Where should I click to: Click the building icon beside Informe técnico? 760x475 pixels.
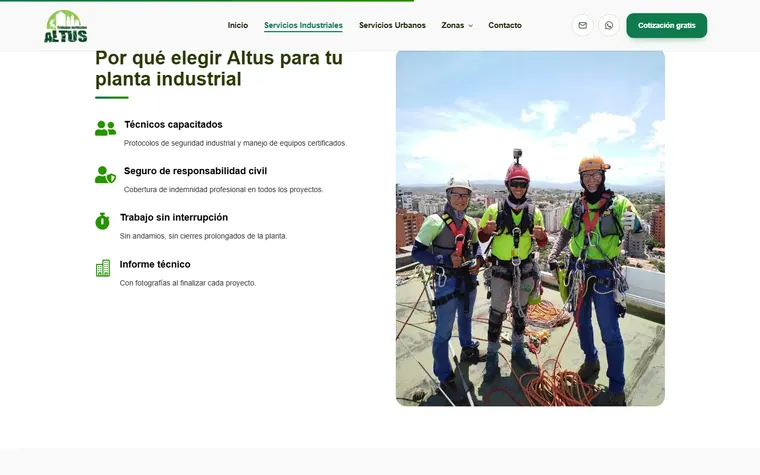[103, 268]
